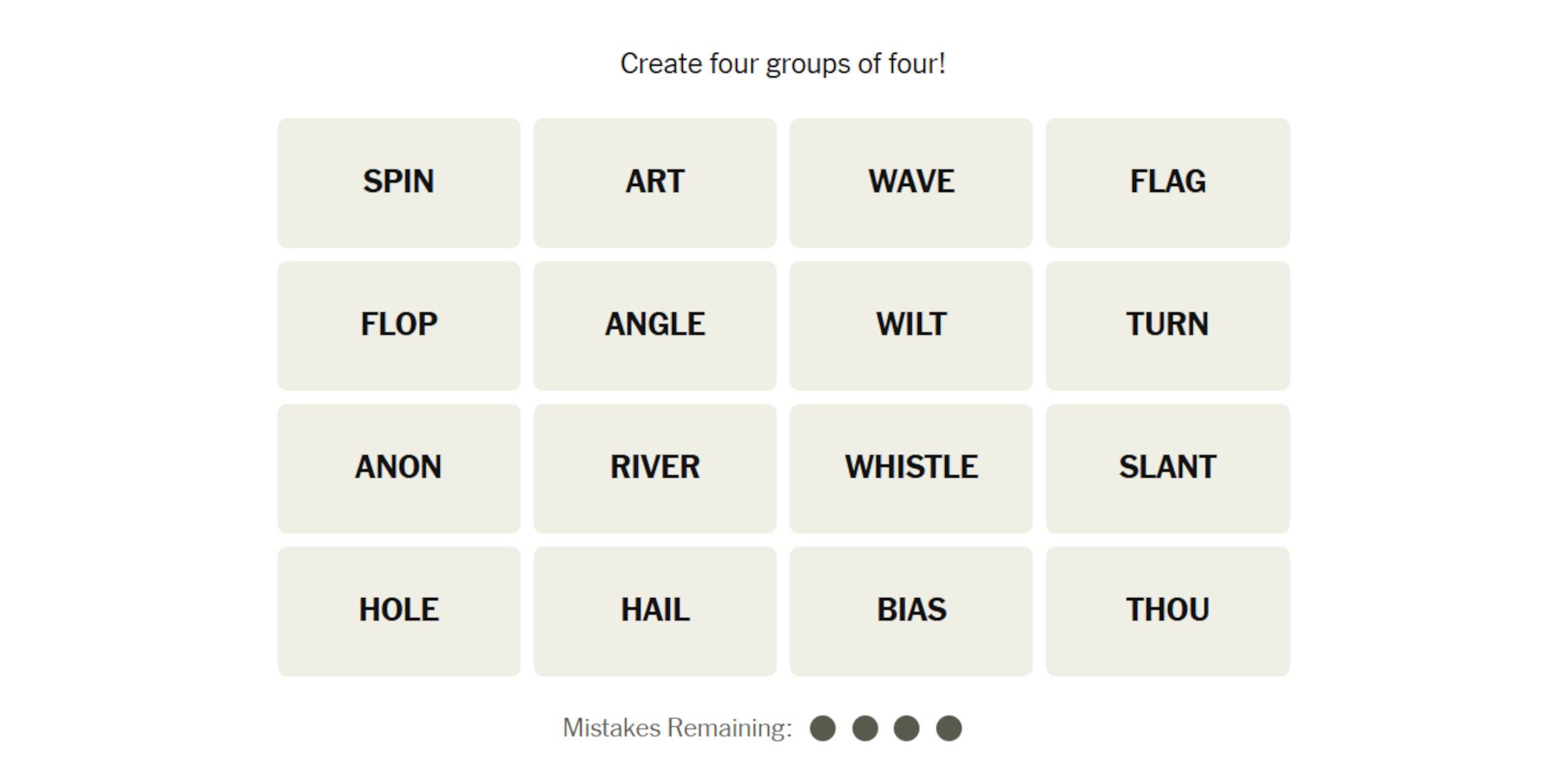Click the 'Create four groups of four!' heading
Viewport: 1568px width, 784px height.
[x=783, y=63]
